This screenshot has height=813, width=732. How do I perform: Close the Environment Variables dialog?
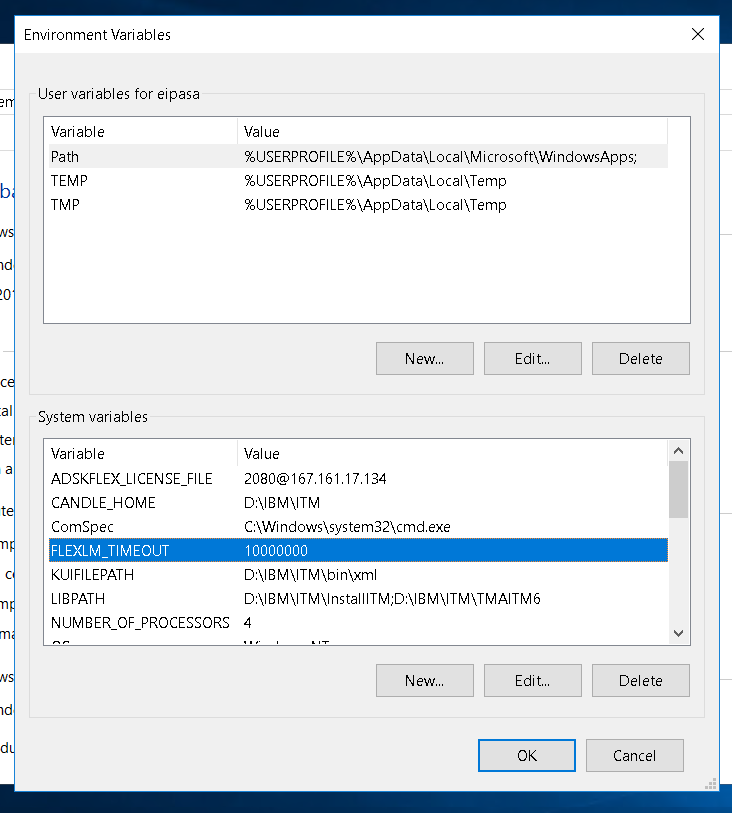point(698,34)
